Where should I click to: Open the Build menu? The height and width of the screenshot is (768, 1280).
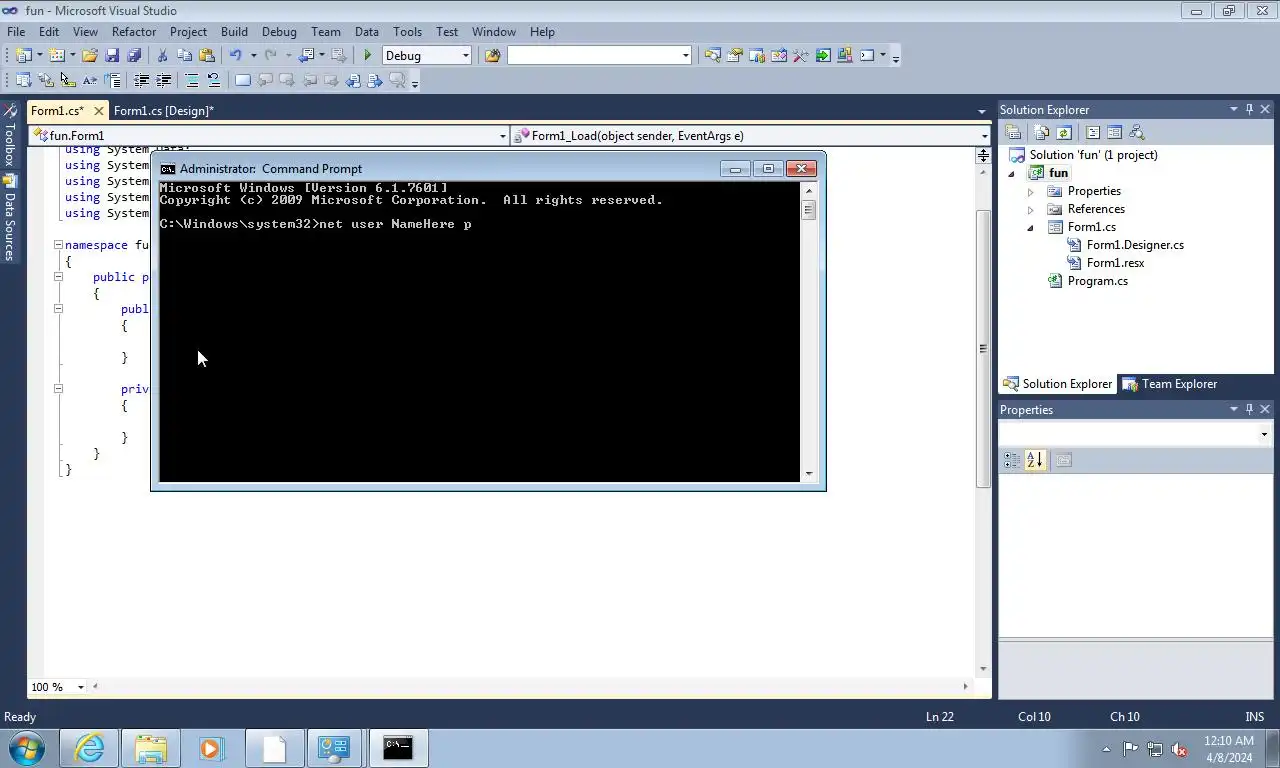point(234,32)
